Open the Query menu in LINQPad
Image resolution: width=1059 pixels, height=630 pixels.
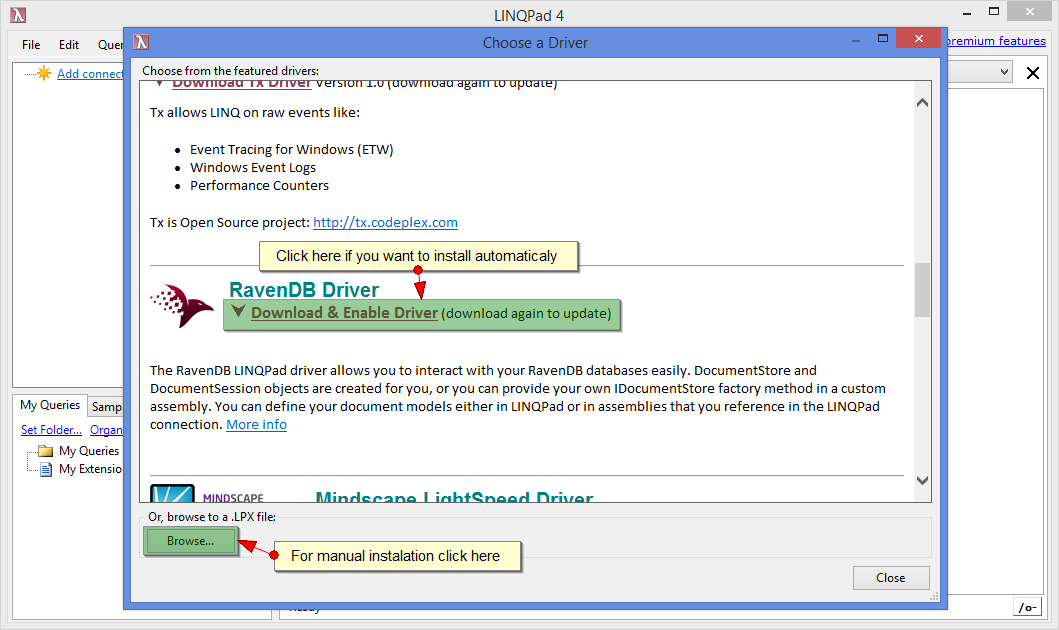110,45
